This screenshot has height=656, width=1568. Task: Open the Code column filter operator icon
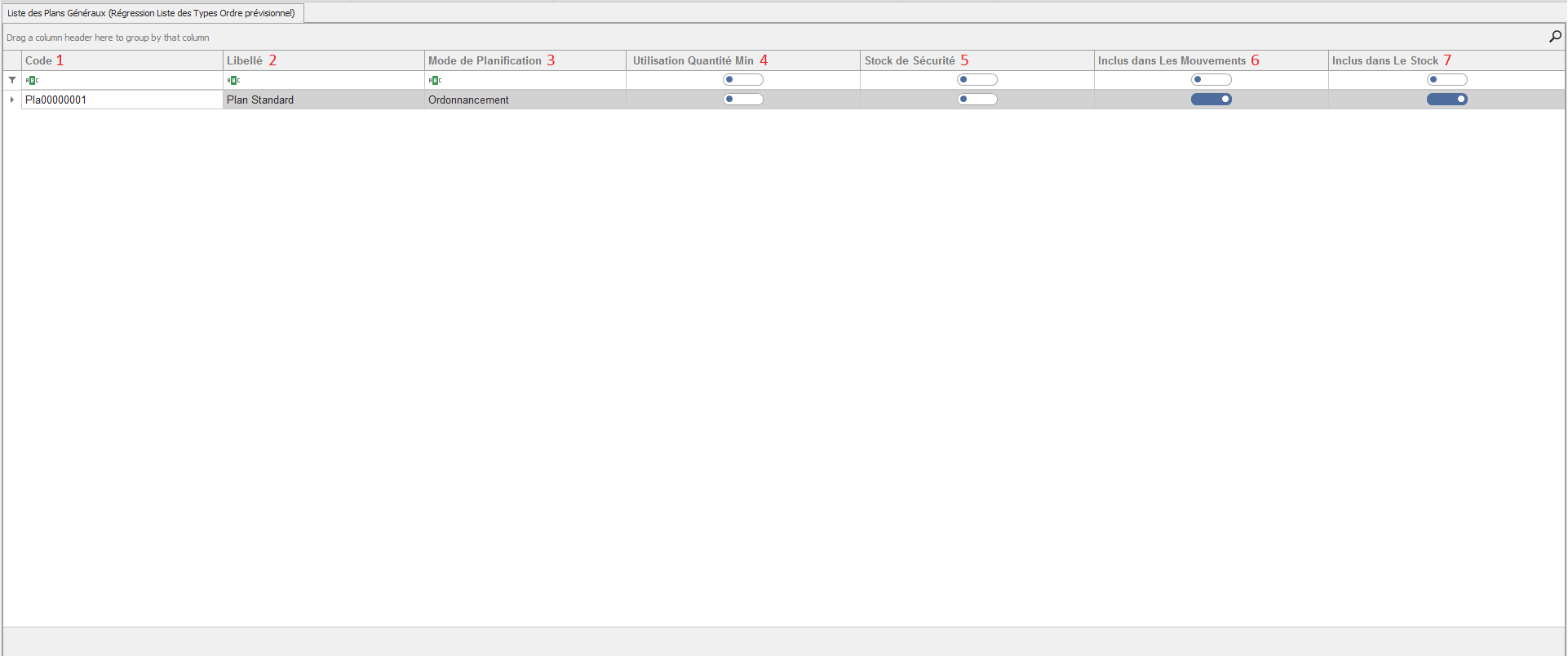click(x=32, y=80)
